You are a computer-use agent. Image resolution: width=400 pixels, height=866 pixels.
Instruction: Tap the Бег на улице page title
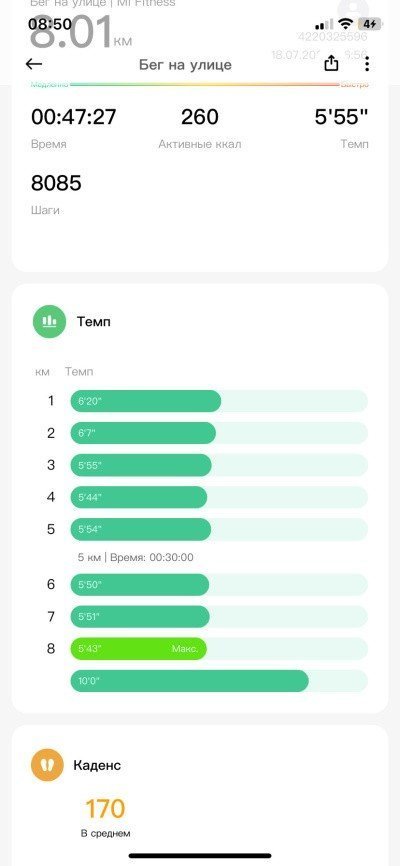(x=185, y=65)
